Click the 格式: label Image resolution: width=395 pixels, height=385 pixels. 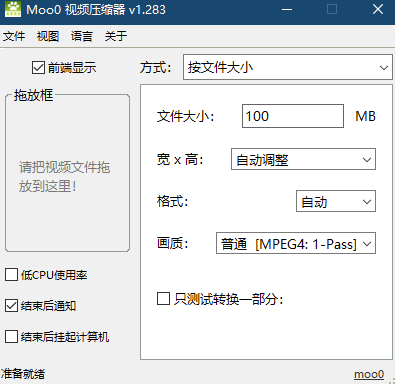(173, 201)
